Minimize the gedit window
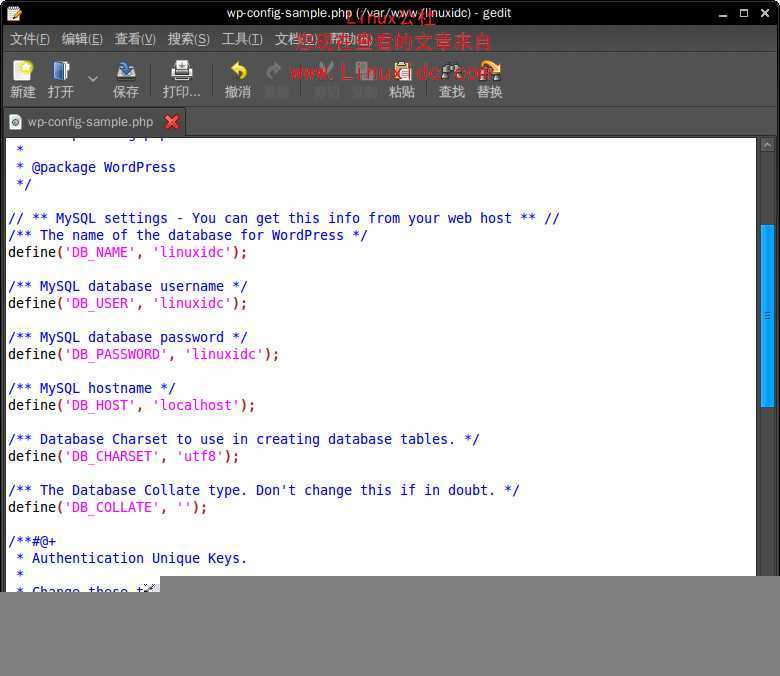This screenshot has height=676, width=780. 723,13
